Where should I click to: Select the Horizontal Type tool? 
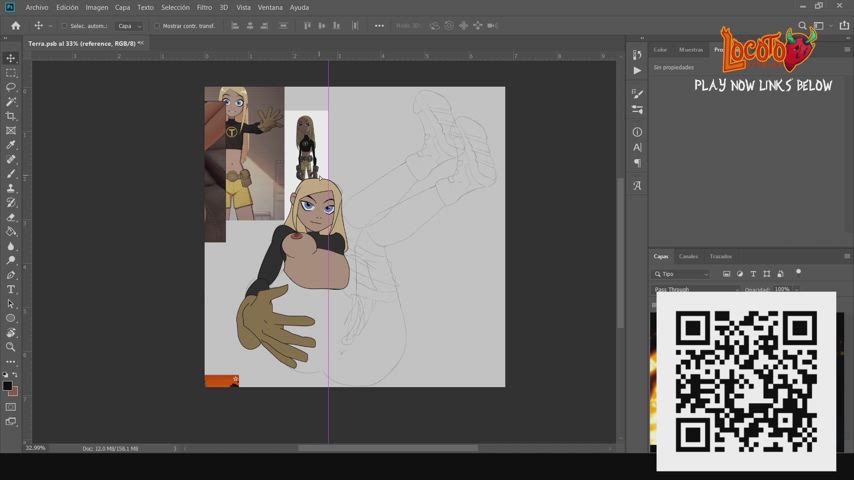pos(10,289)
